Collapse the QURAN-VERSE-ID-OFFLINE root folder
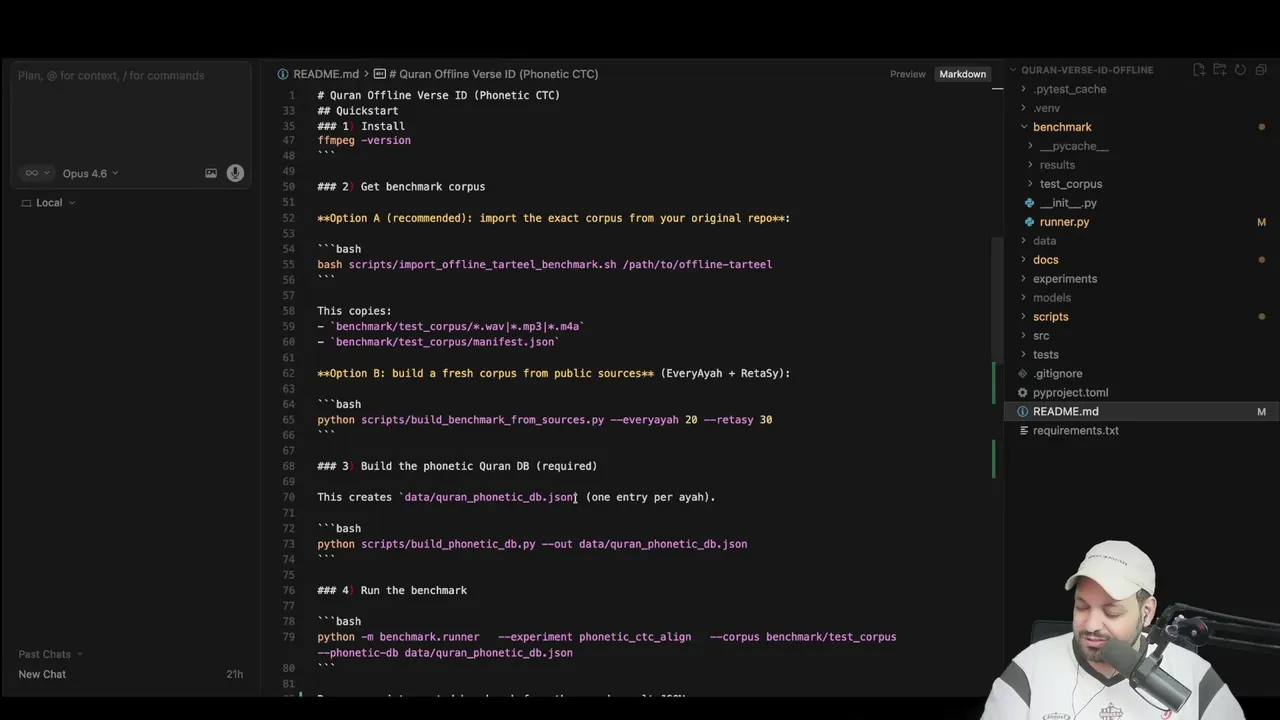This screenshot has height=720, width=1280. [x=1085, y=70]
